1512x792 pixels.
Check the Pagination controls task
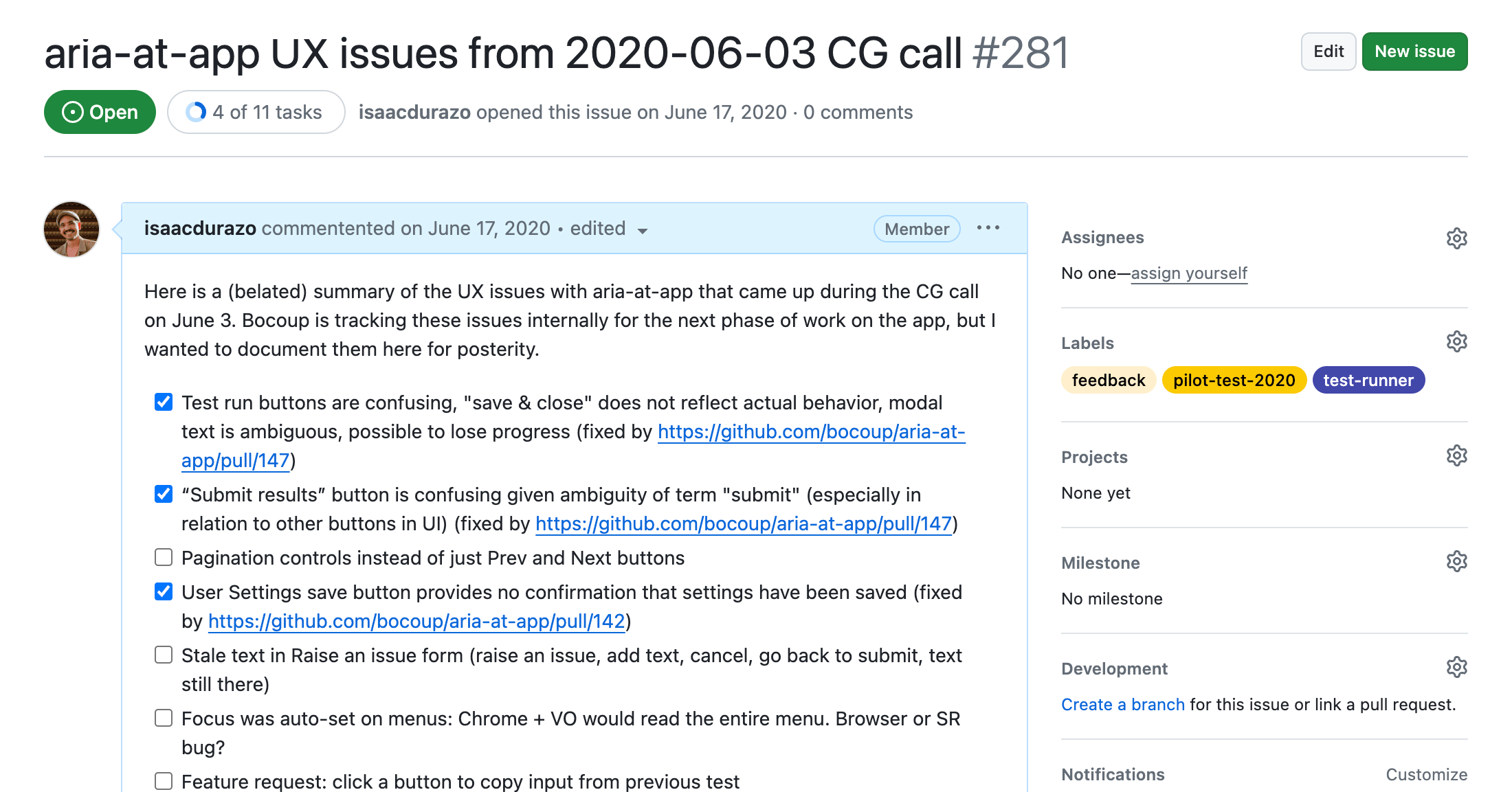[x=163, y=558]
